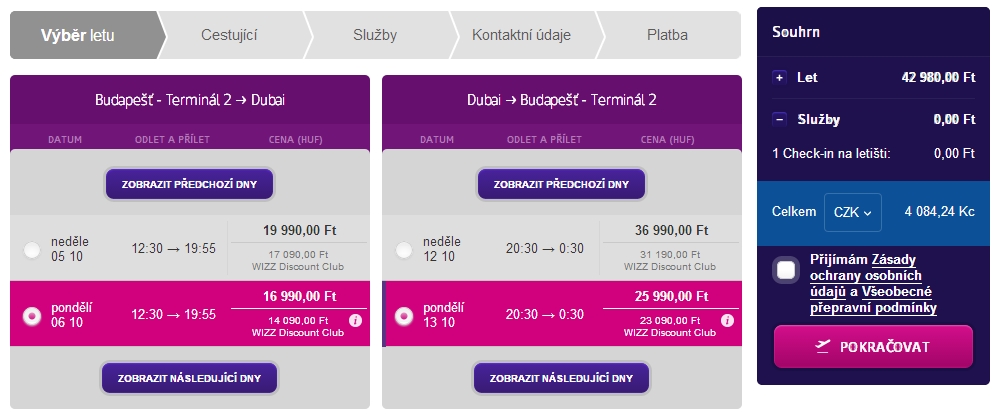This screenshot has height=417, width=1000.
Task: Select Sunday 12 10 return flight radio
Action: [403, 250]
